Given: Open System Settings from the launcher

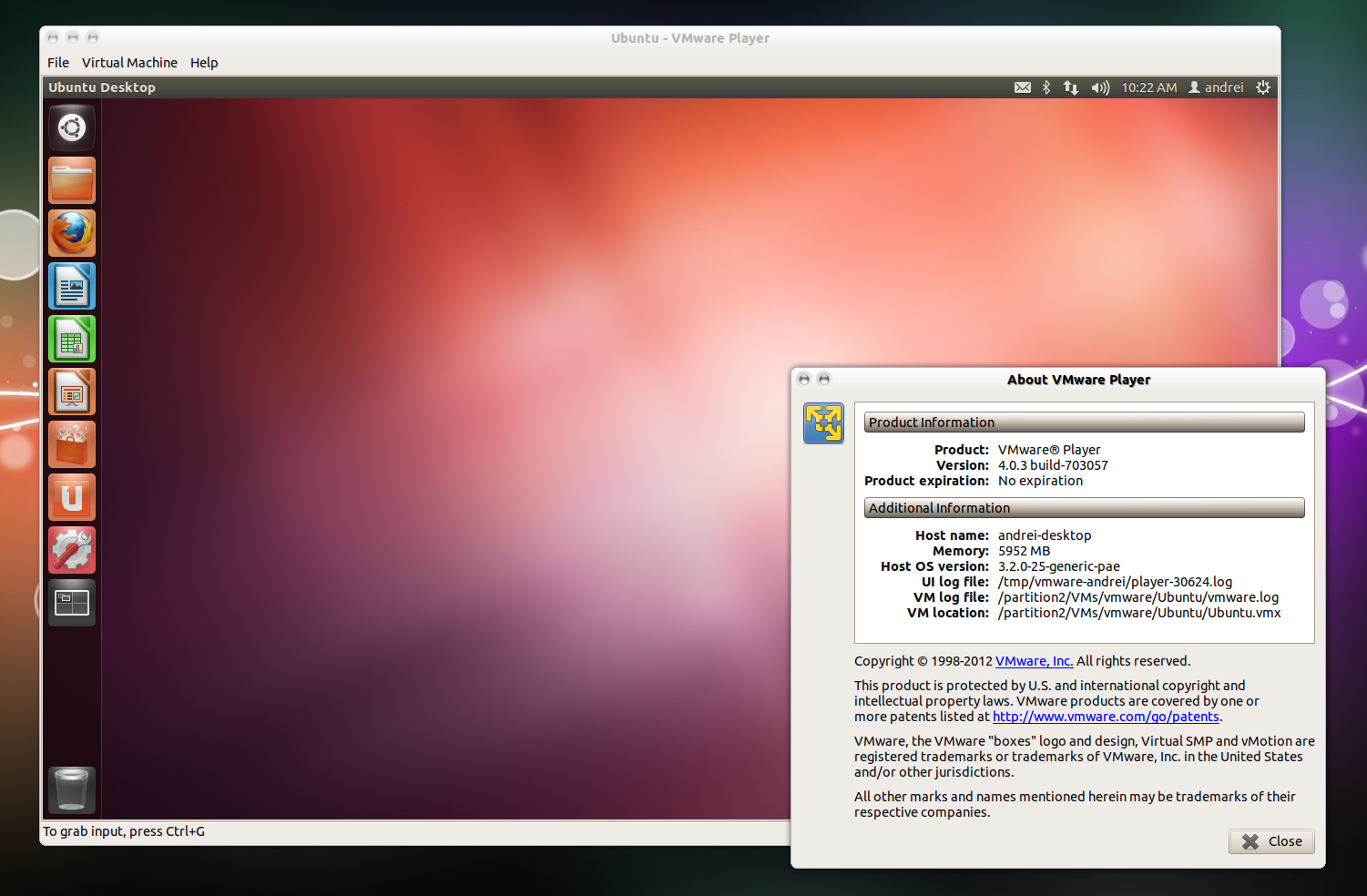Looking at the screenshot, I should click(x=71, y=550).
